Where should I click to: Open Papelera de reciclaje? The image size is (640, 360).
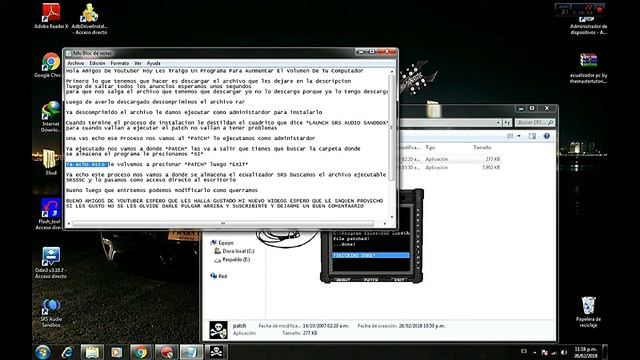click(588, 312)
